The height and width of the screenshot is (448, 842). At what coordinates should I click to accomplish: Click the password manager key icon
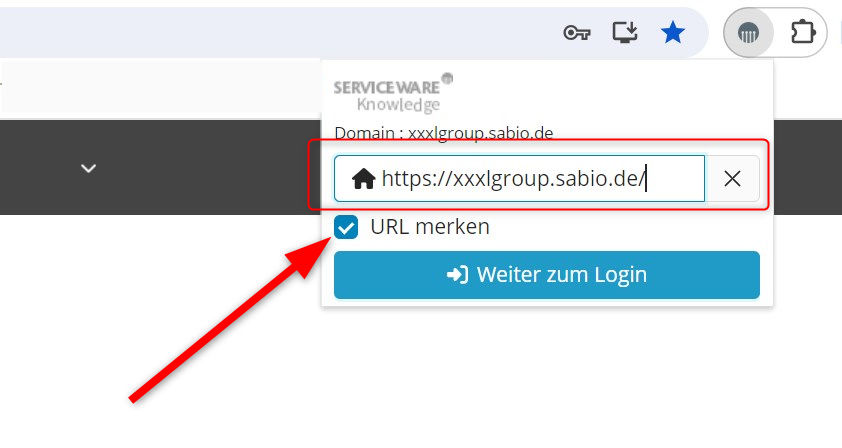click(x=576, y=33)
